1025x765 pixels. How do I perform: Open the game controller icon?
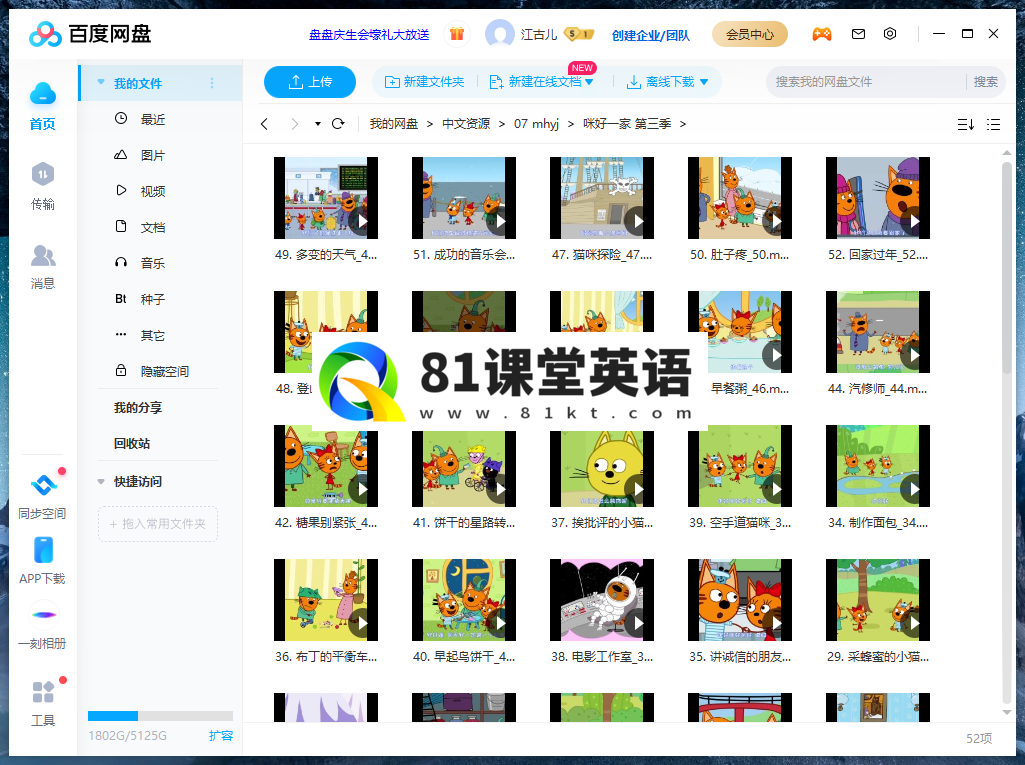coord(822,34)
